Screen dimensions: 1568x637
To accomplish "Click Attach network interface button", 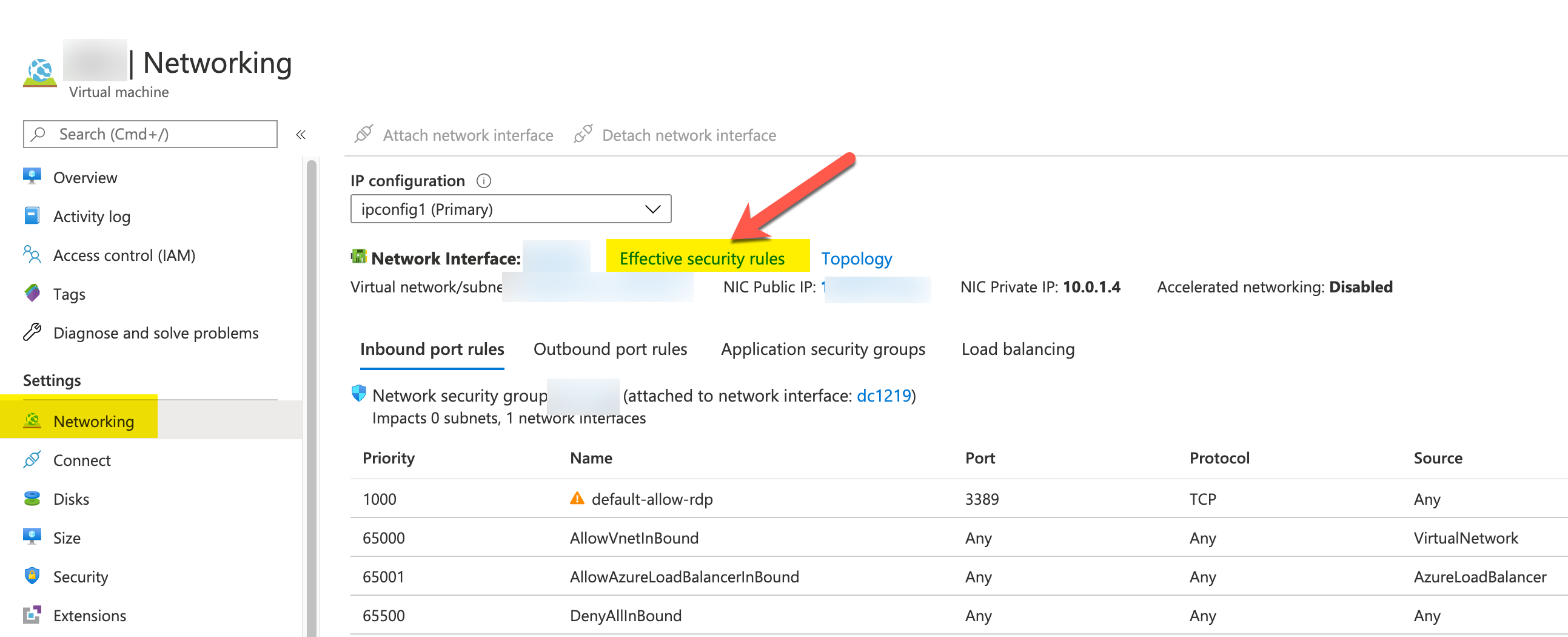I will tap(455, 135).
